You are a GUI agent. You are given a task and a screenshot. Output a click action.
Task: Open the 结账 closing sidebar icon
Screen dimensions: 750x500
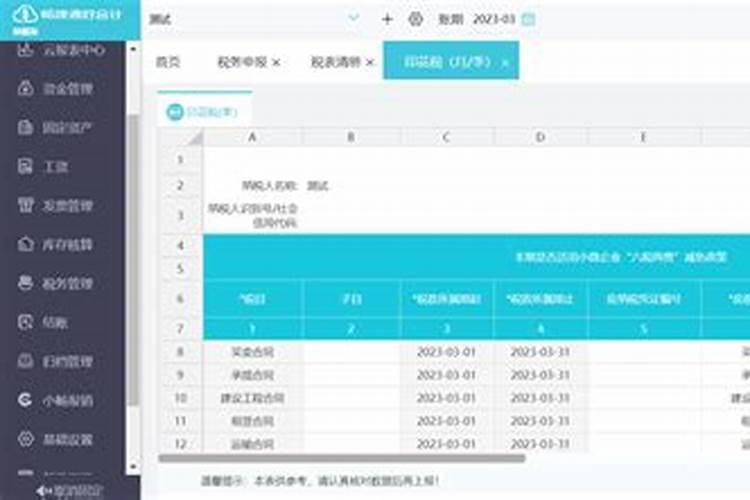point(25,322)
